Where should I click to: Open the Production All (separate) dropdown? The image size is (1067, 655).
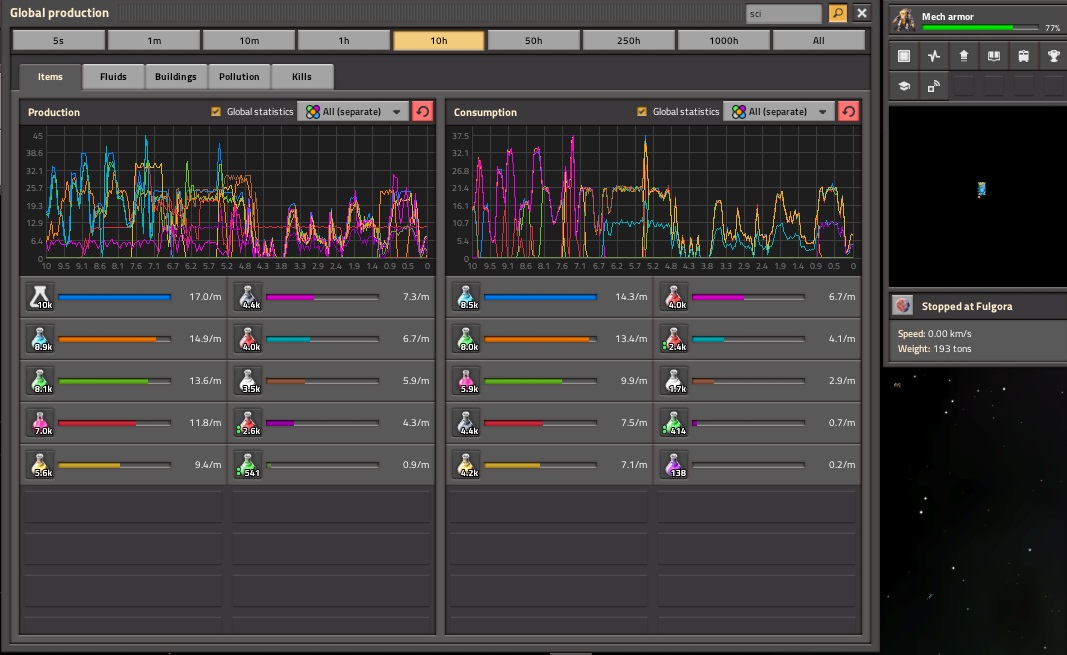point(353,112)
